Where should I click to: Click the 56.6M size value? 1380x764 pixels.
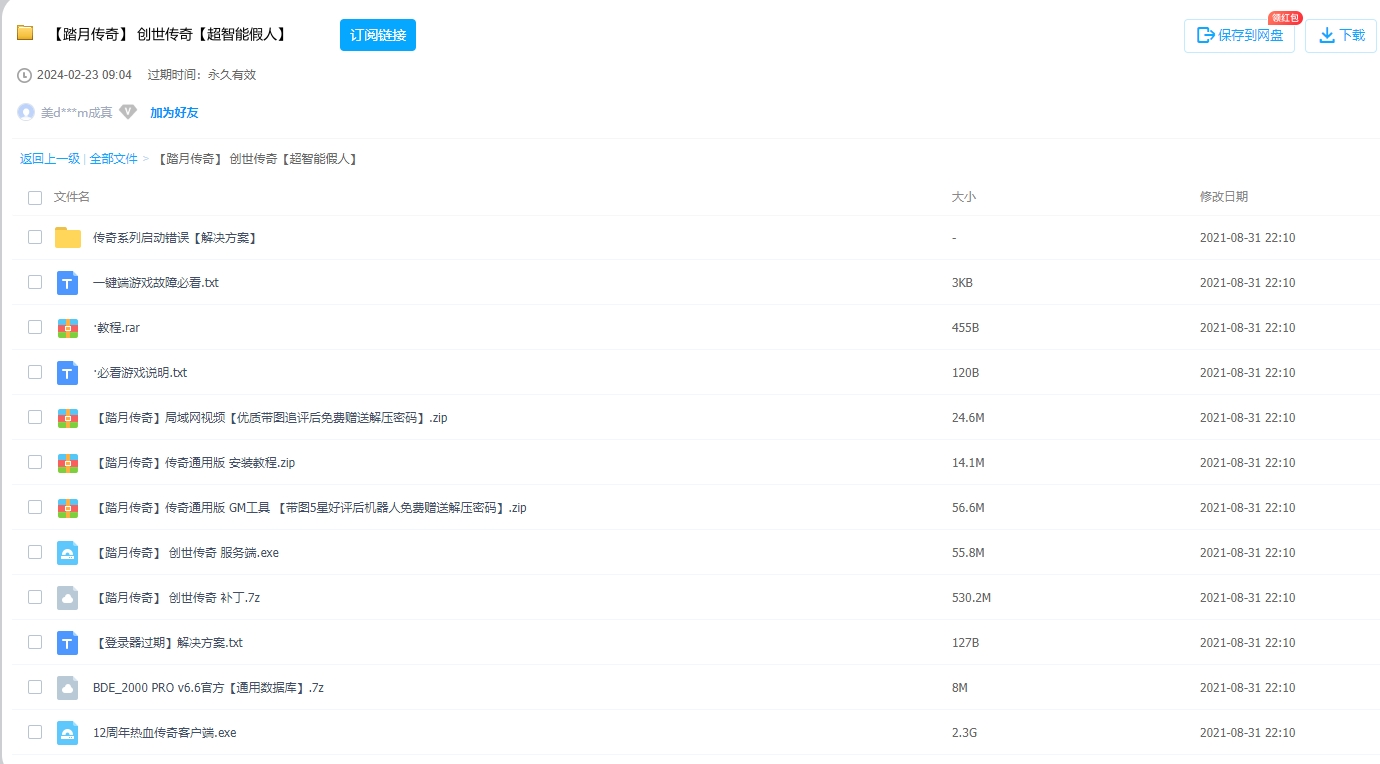coord(968,508)
